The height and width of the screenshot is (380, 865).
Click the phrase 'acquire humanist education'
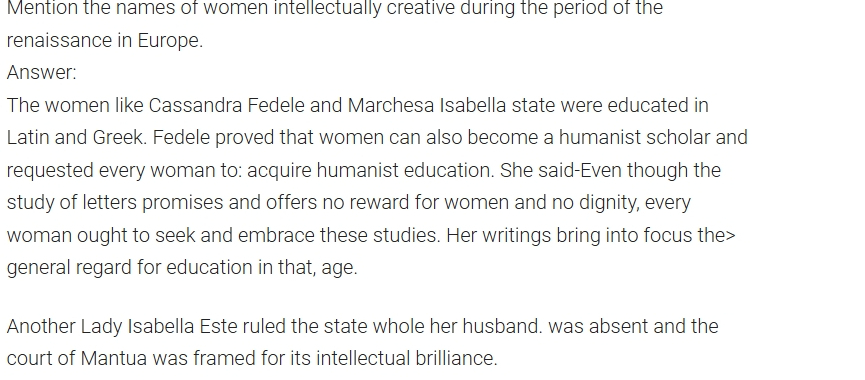tap(369, 170)
